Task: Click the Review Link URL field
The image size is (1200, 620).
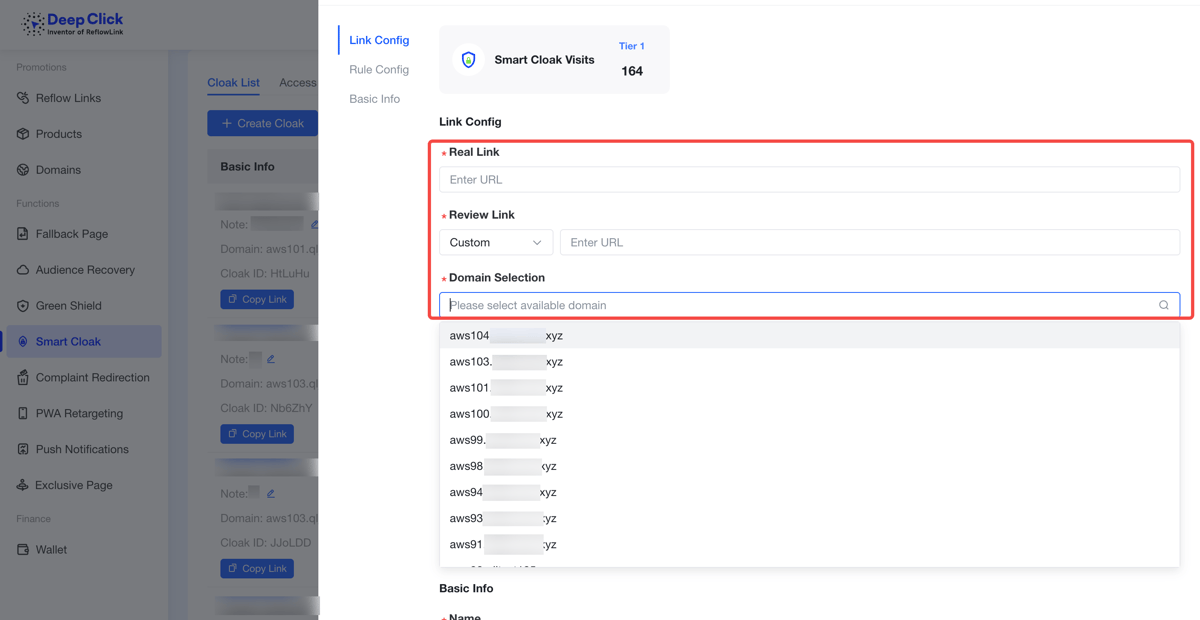Action: [870, 242]
